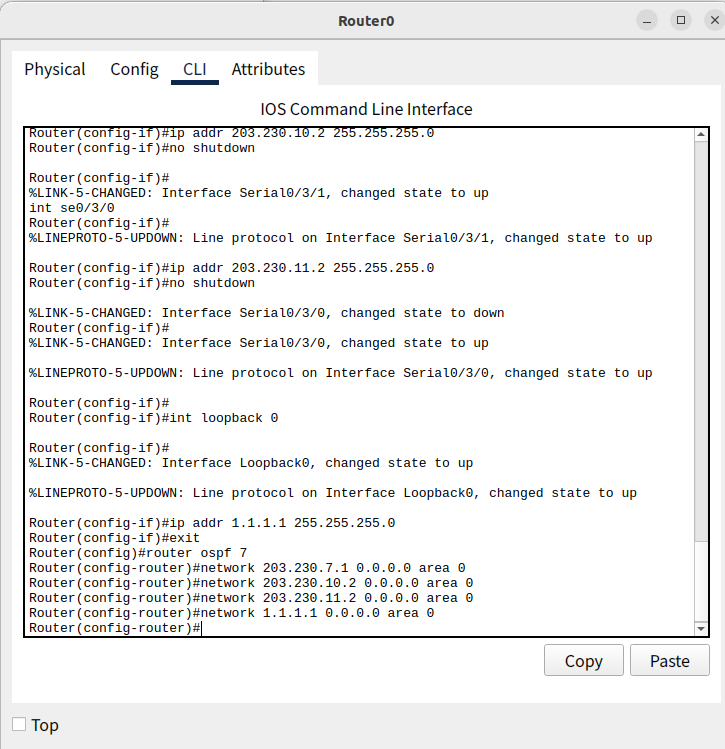
Task: Click the 'Router(config-if)#exit' line
Action: (115, 538)
